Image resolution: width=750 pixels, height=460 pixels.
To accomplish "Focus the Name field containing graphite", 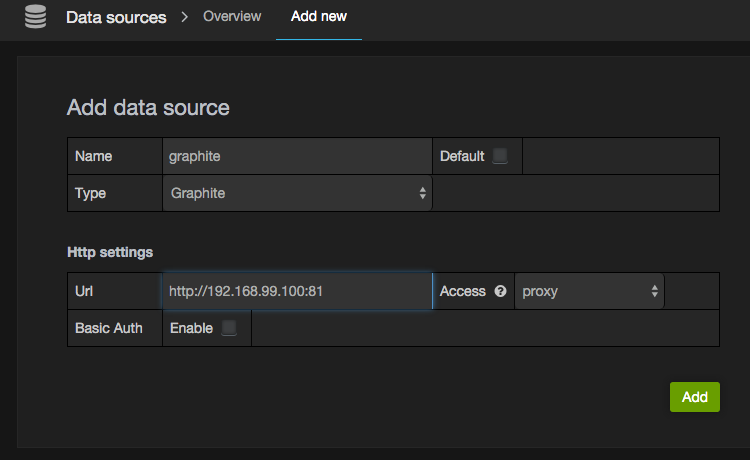I will click(297, 156).
